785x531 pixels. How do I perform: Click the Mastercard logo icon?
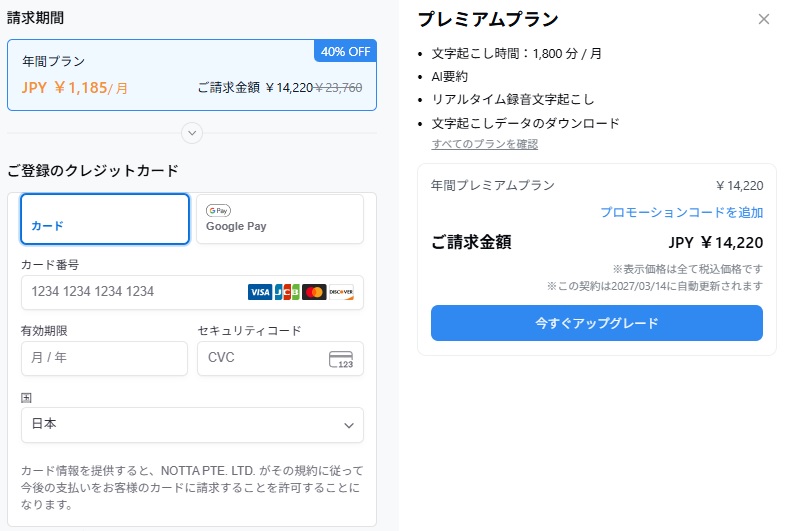pos(314,292)
